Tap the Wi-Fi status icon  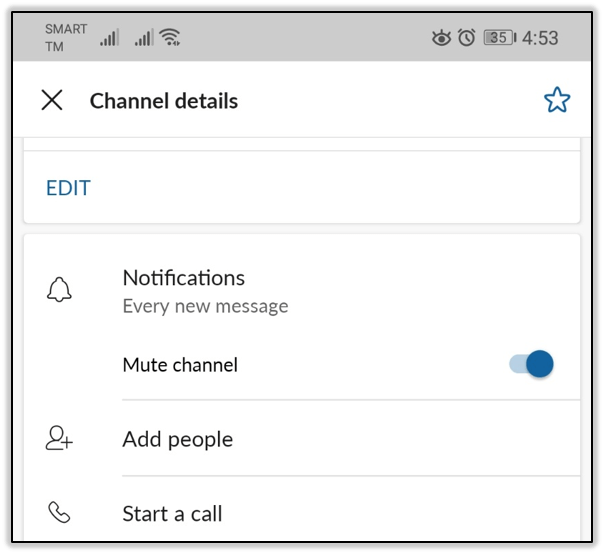(x=170, y=38)
